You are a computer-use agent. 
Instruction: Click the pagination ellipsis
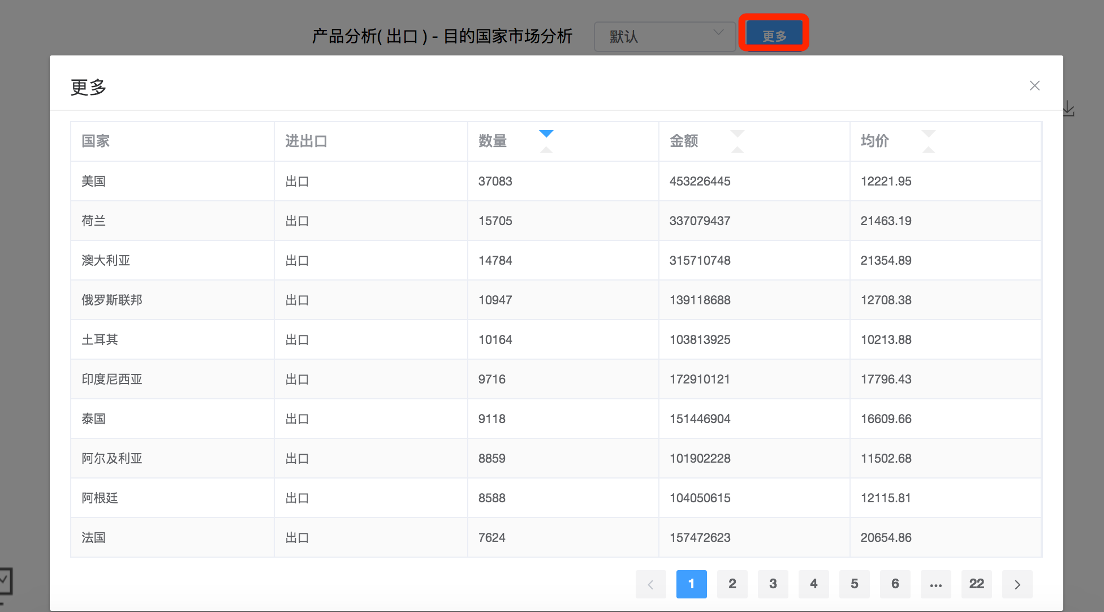point(936,584)
